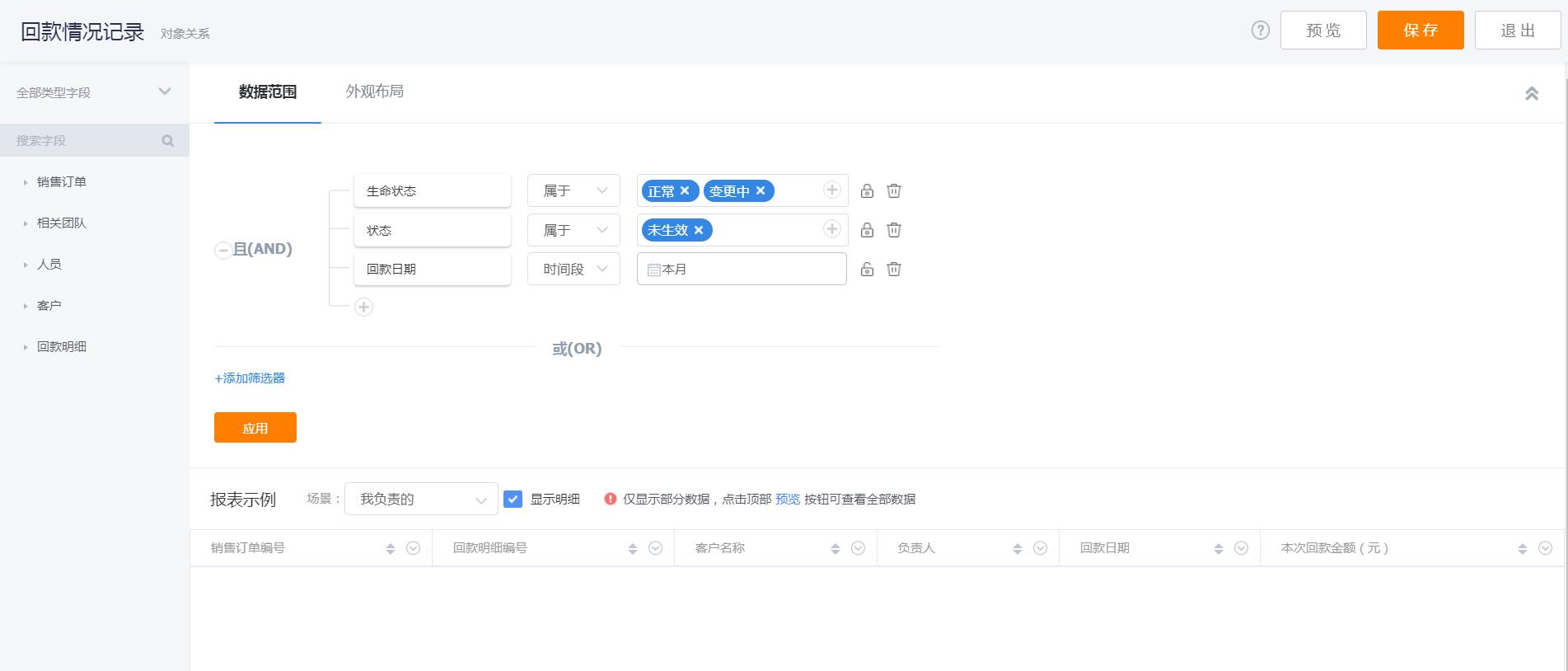
Task: Open 时间段 operator dropdown
Action: (x=573, y=269)
